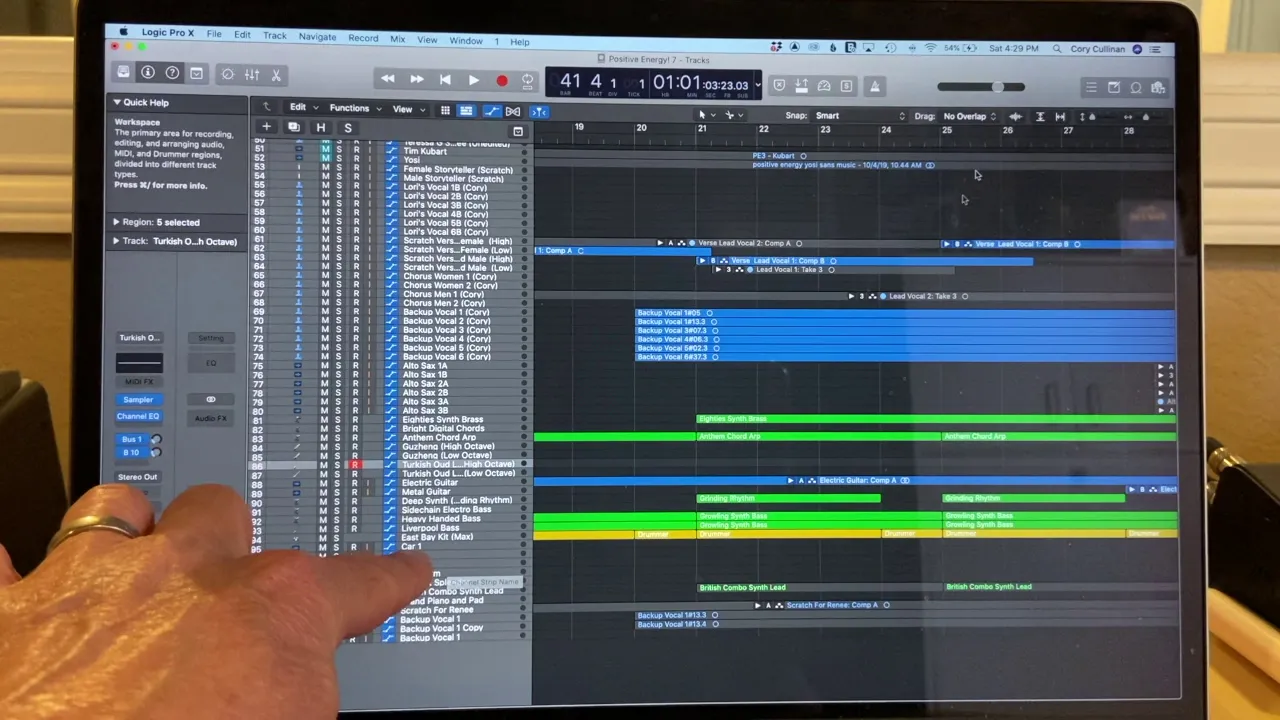The image size is (1280, 720).
Task: Expand the Region: 5 selected section
Action: 116,222
